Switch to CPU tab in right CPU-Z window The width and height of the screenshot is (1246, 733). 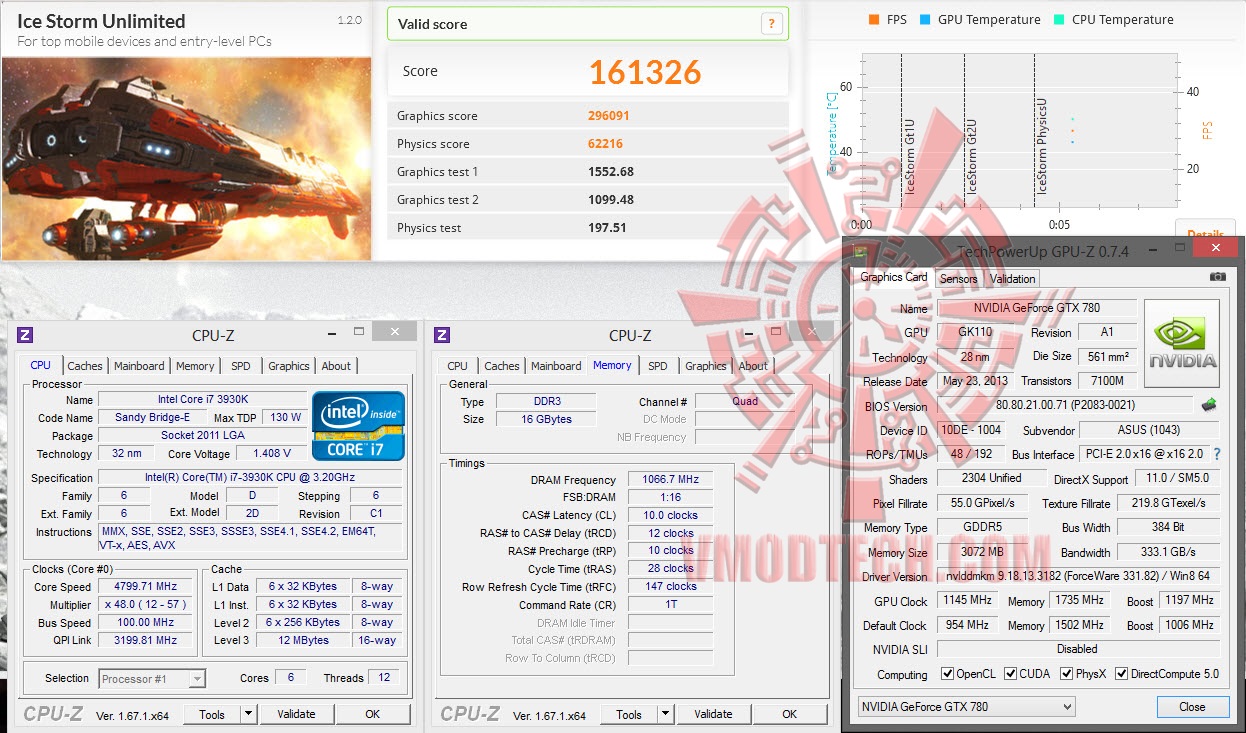[457, 366]
